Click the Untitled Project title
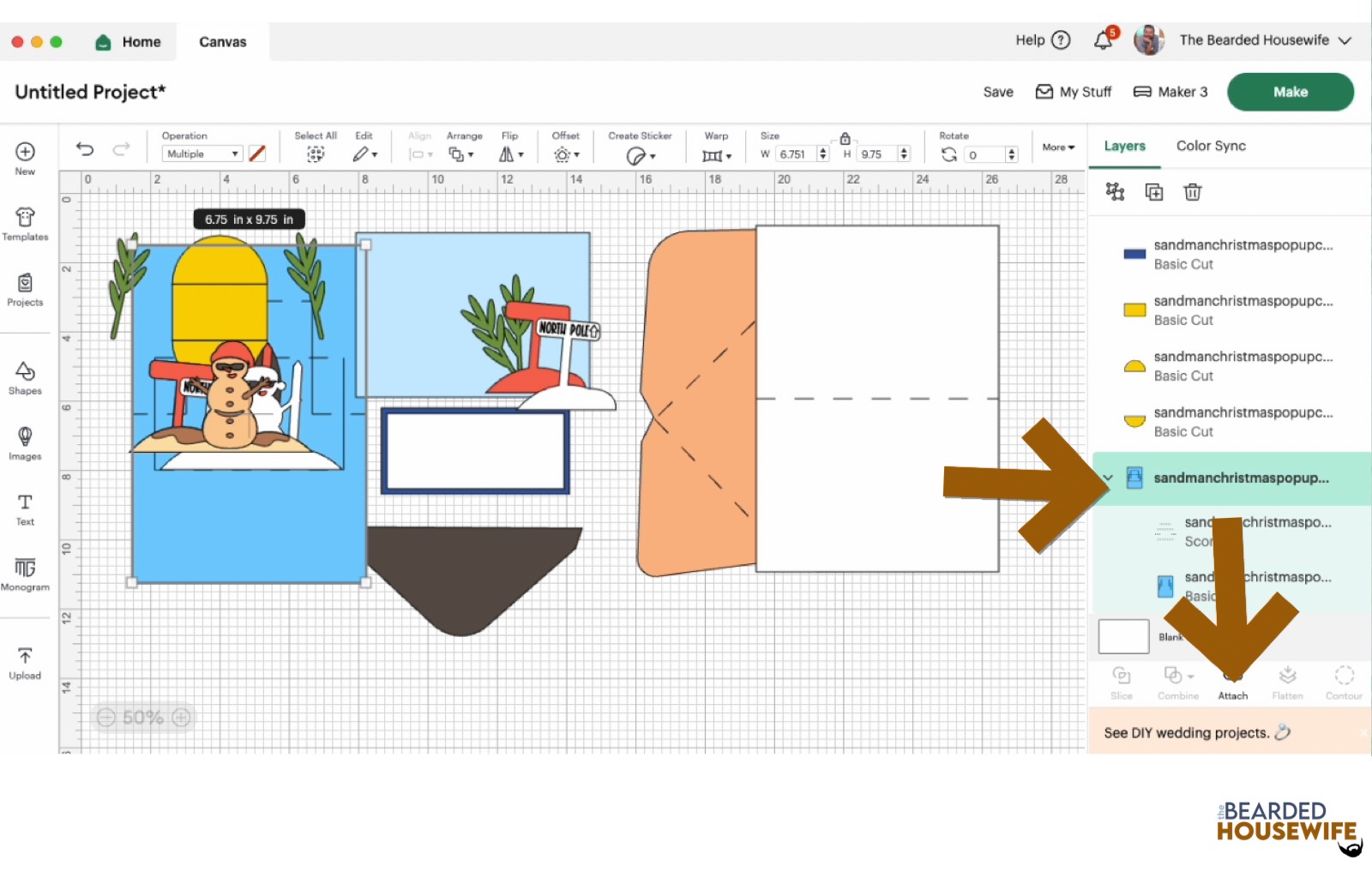The height and width of the screenshot is (872, 1372). click(90, 92)
